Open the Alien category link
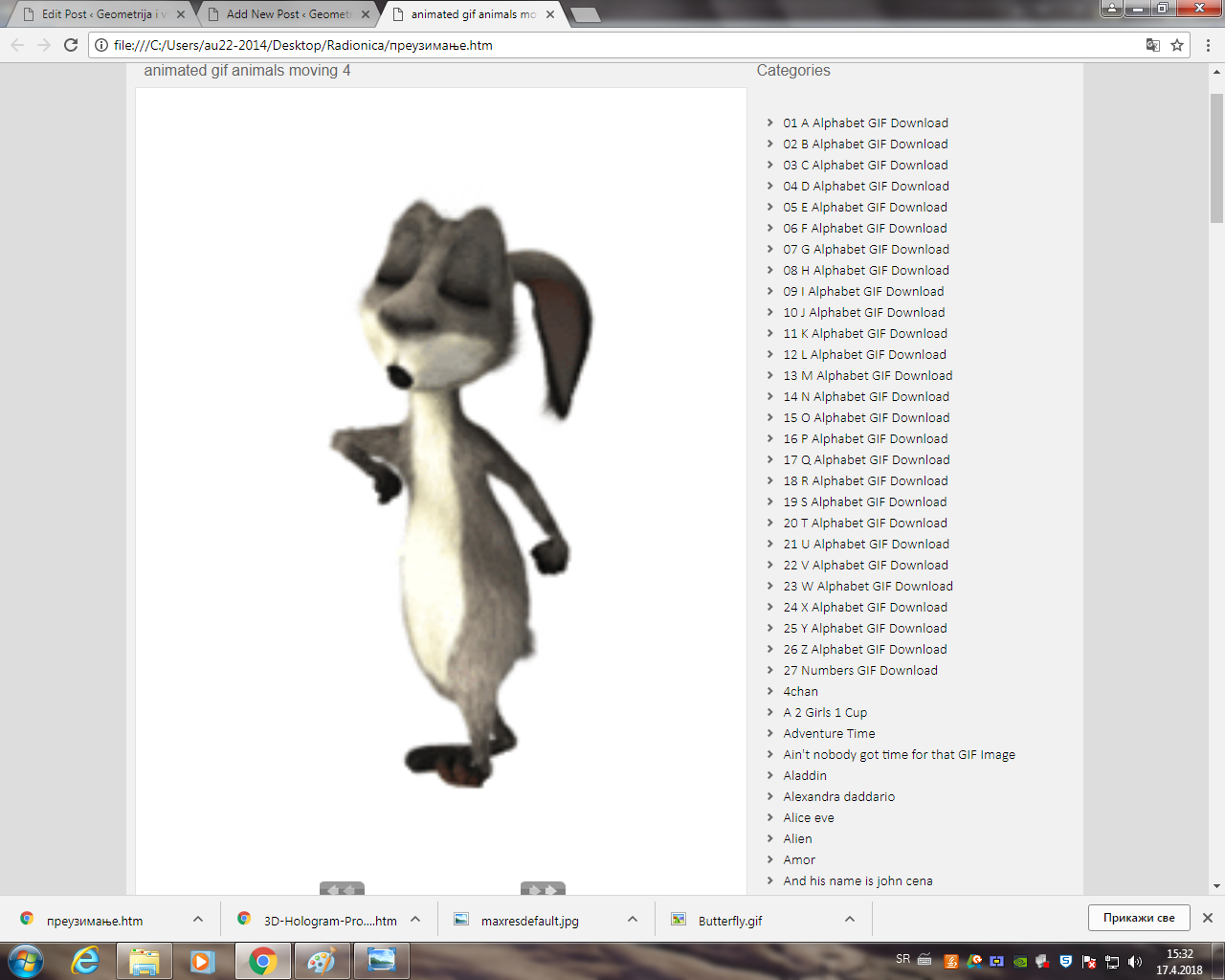This screenshot has width=1225, height=980. [x=797, y=838]
